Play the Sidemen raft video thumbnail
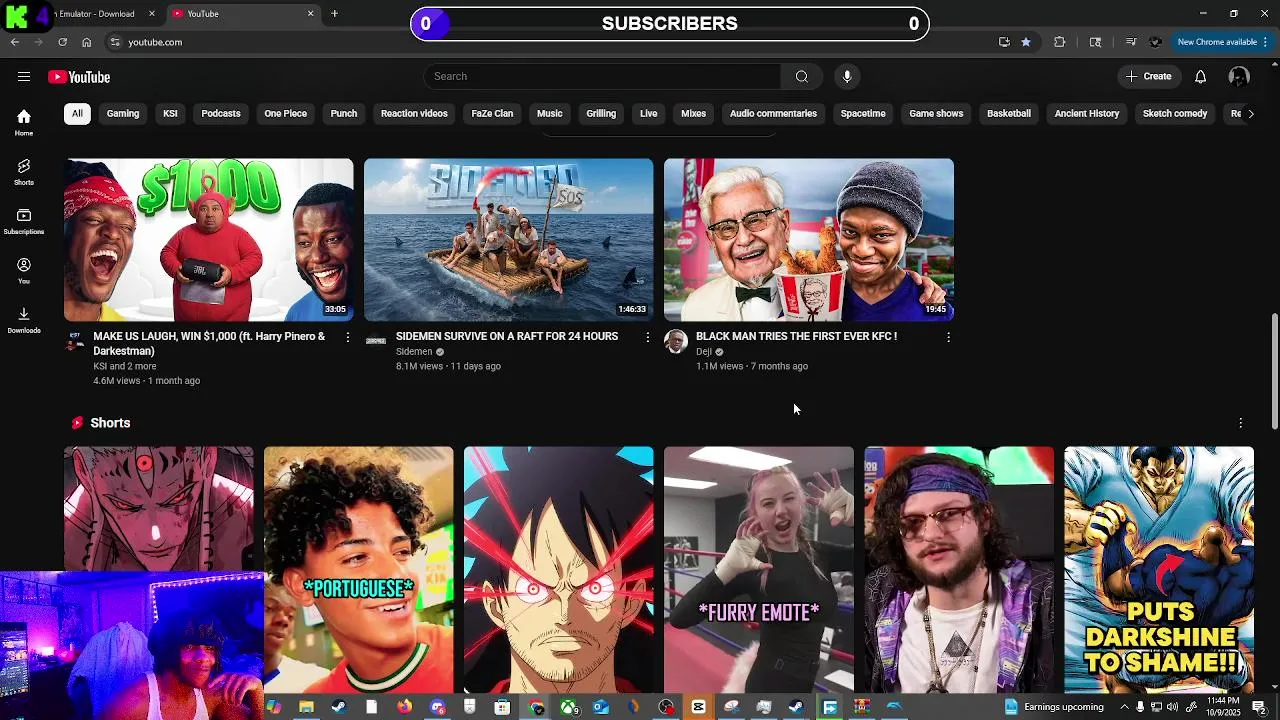The image size is (1280, 720). pyautogui.click(x=508, y=240)
